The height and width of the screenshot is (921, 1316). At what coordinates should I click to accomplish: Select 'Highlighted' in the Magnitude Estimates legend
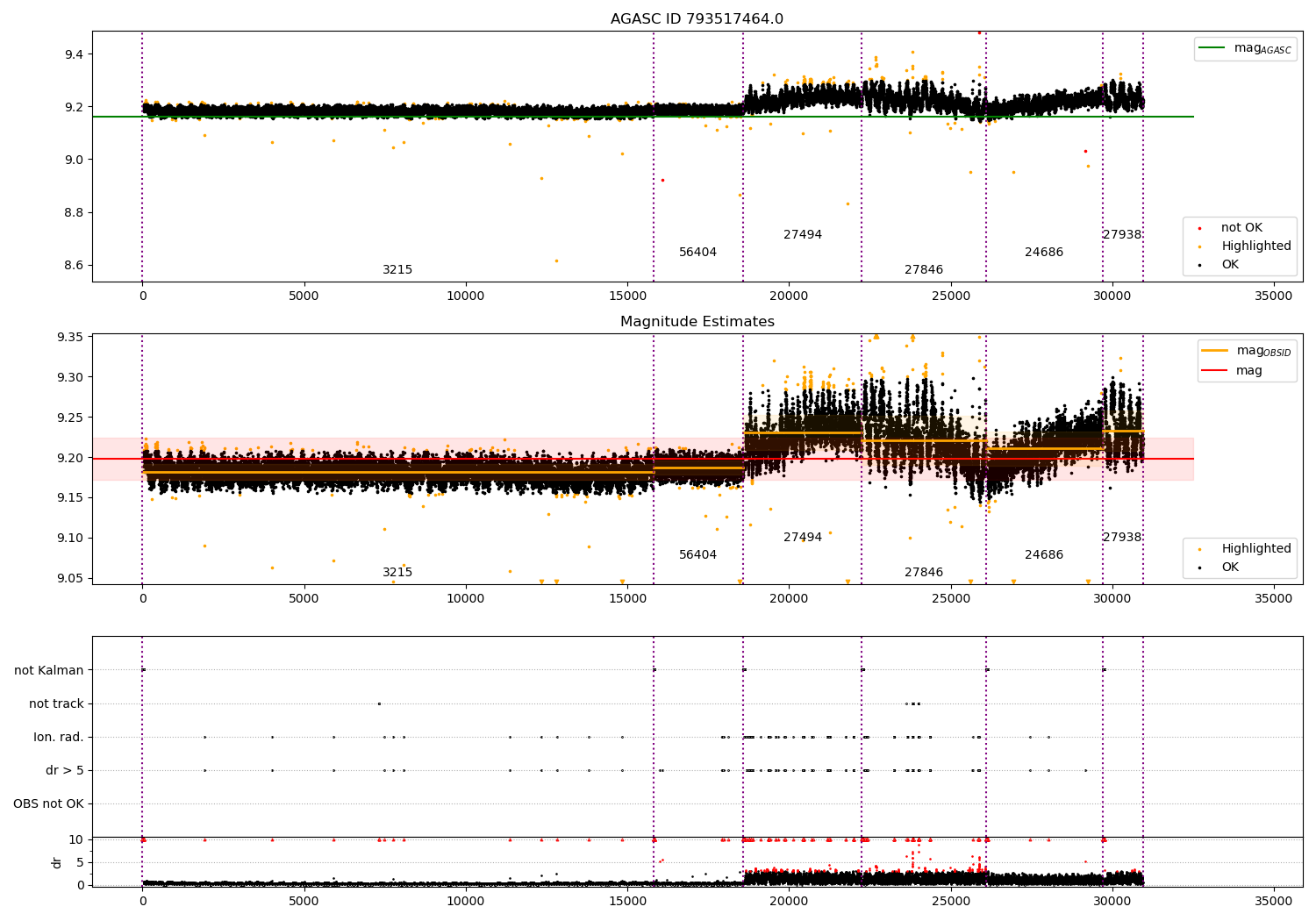[x=1256, y=549]
